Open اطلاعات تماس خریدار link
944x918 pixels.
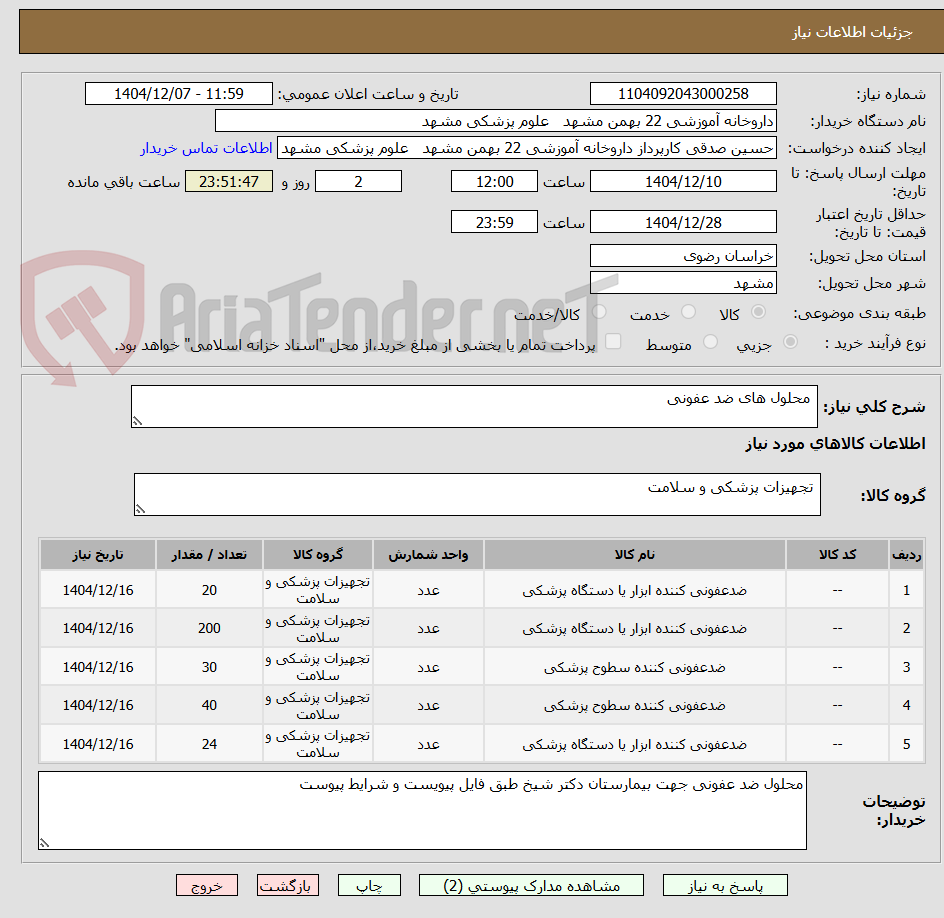tap(206, 148)
